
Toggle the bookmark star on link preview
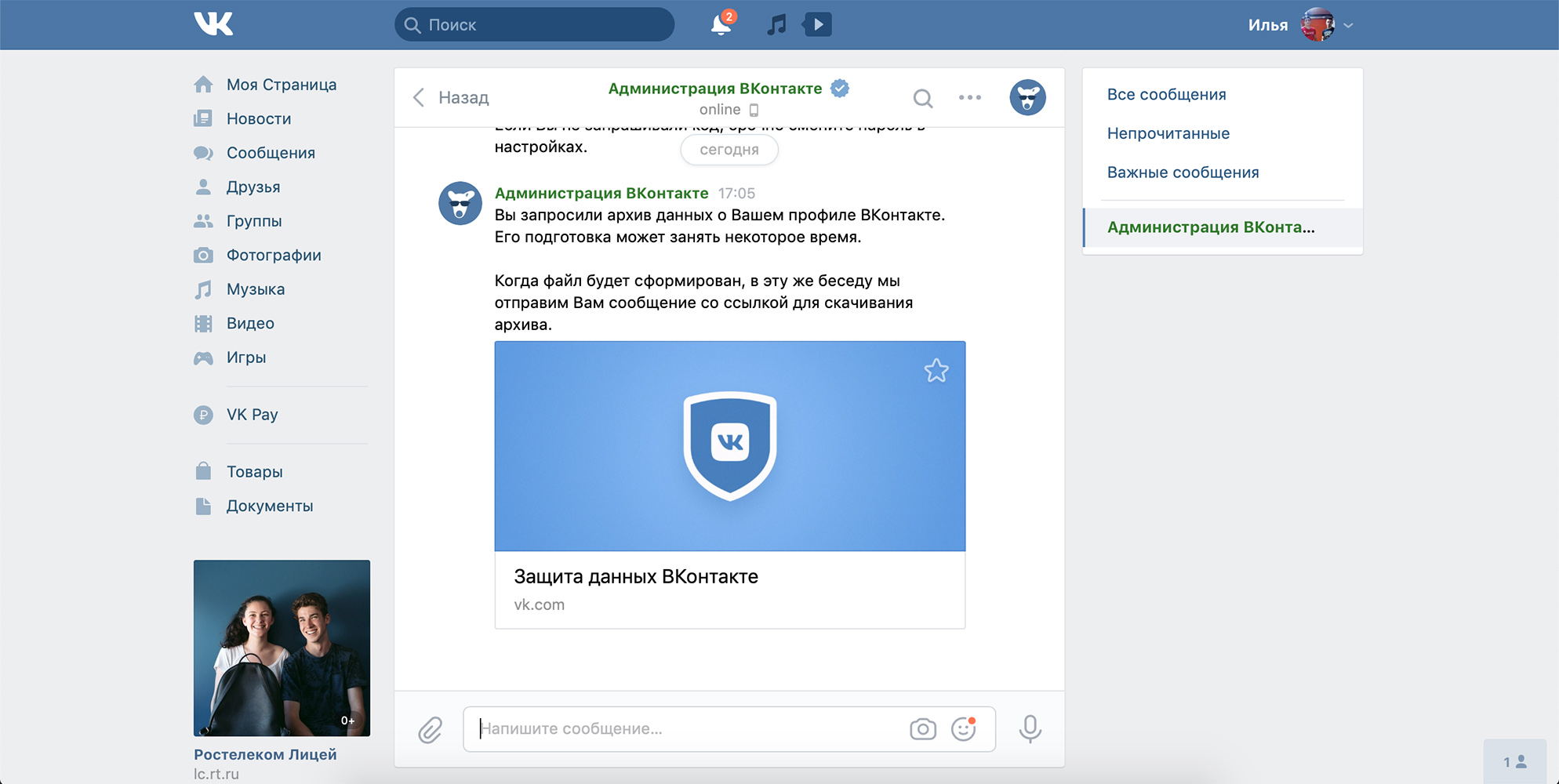(936, 370)
